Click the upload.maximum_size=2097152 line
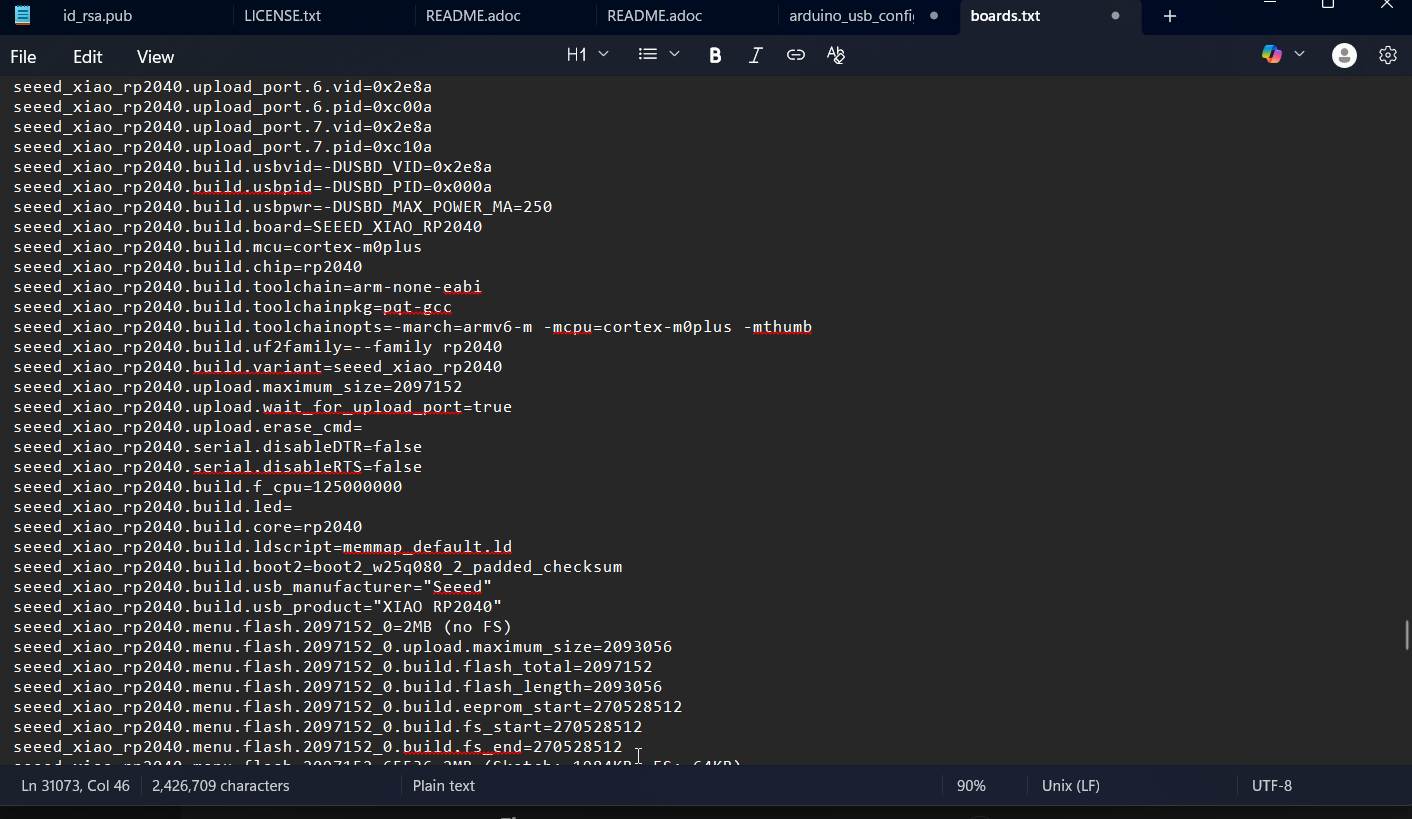1412x819 pixels. pyautogui.click(x=238, y=387)
